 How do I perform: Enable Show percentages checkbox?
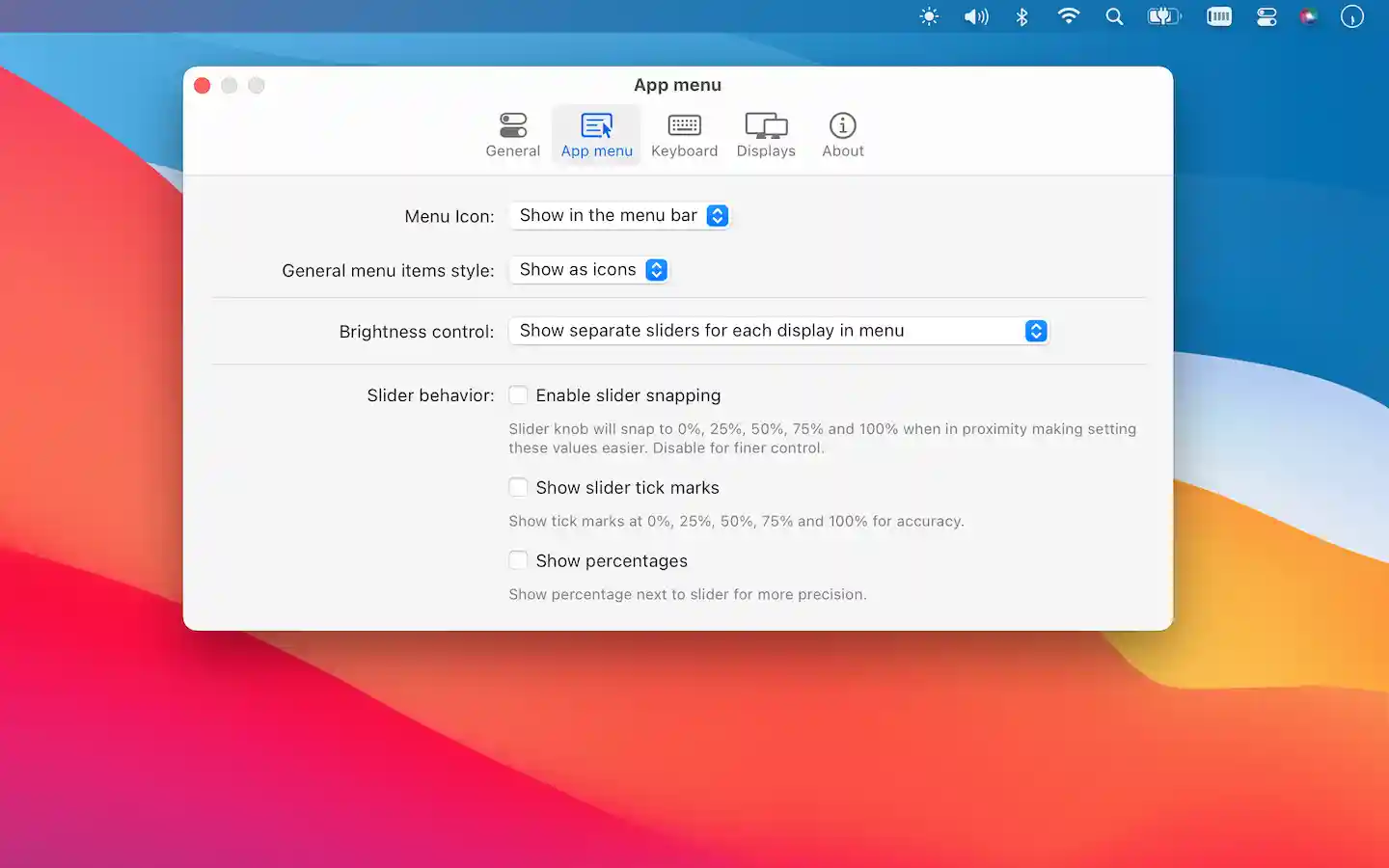[519, 561]
